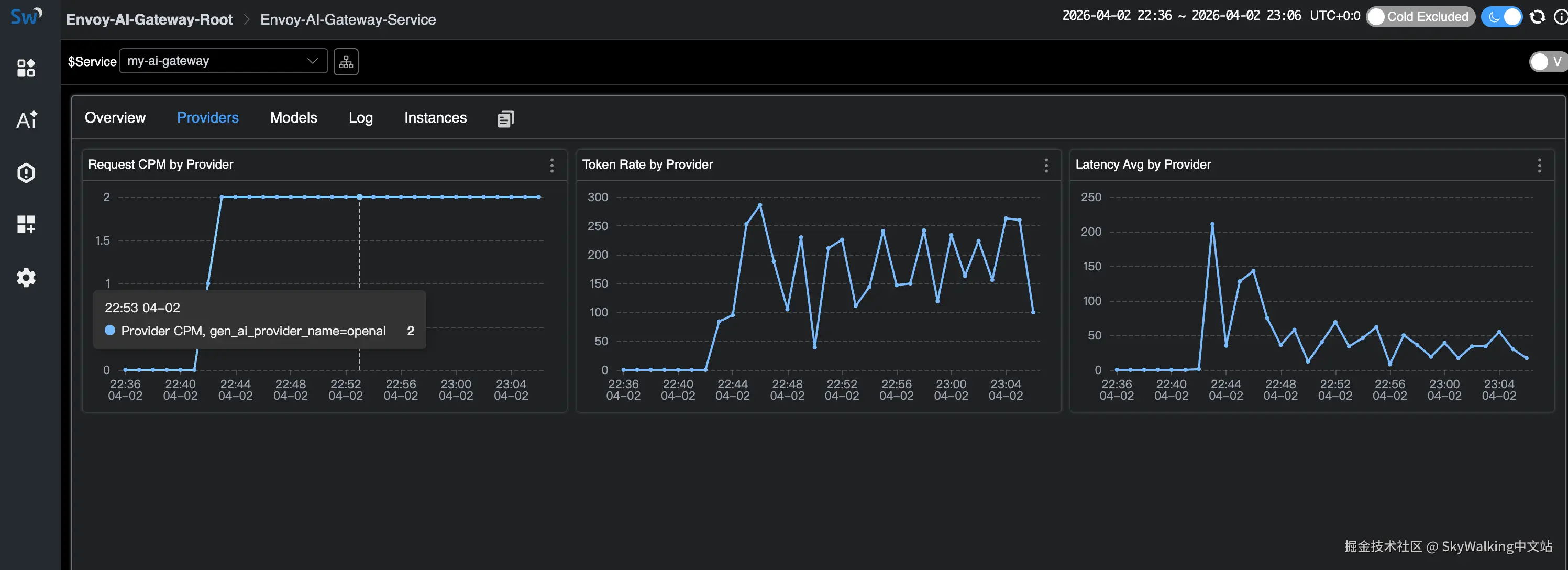Viewport: 1568px width, 570px height.
Task: Open the AI sidebar menu icon
Action: (x=26, y=119)
